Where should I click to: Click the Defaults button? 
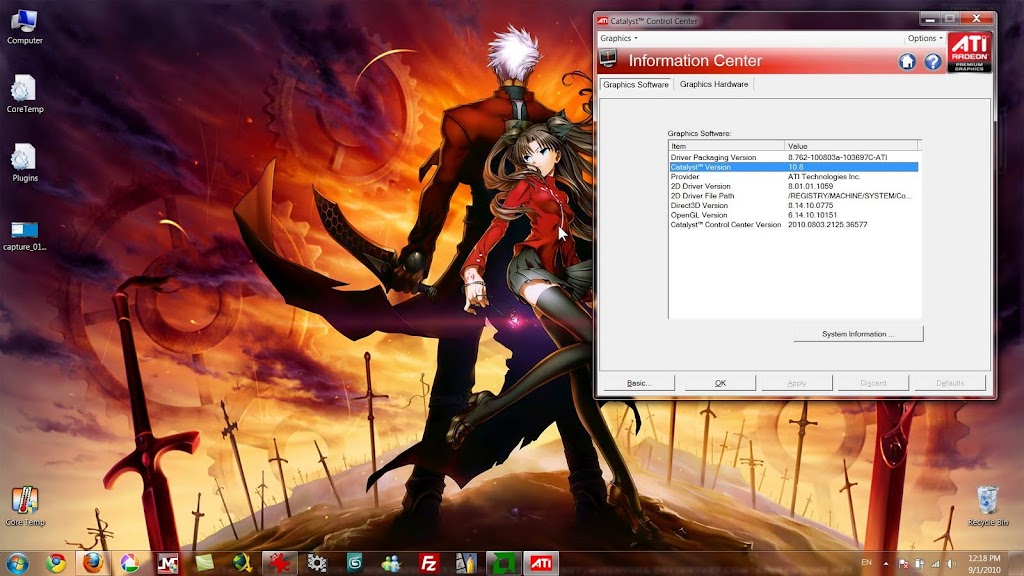(950, 383)
